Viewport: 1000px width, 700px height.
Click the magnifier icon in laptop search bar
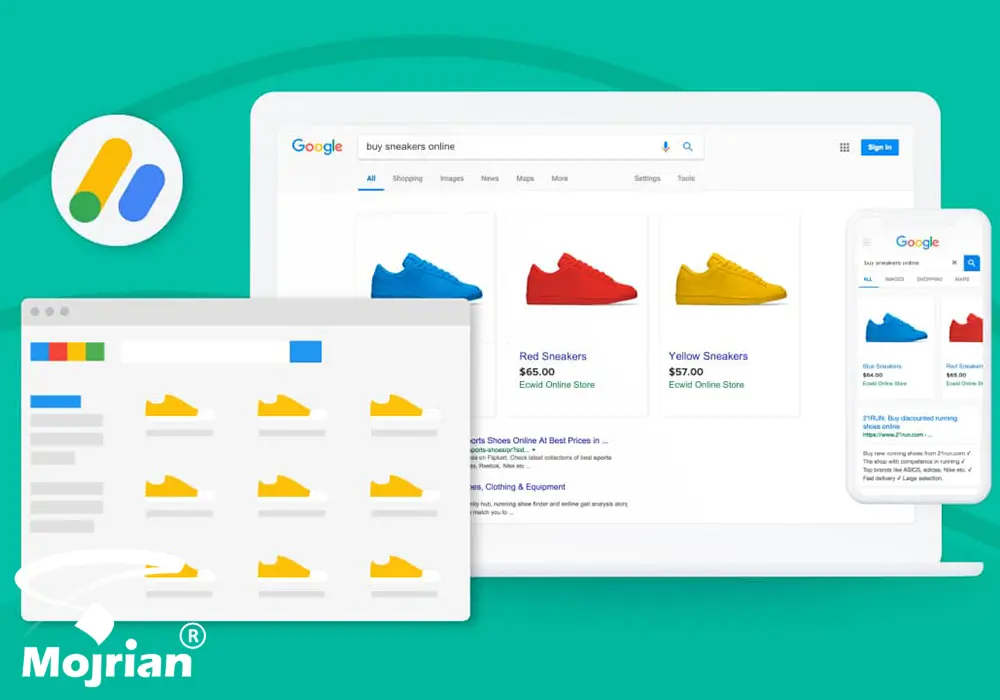pyautogui.click(x=688, y=147)
